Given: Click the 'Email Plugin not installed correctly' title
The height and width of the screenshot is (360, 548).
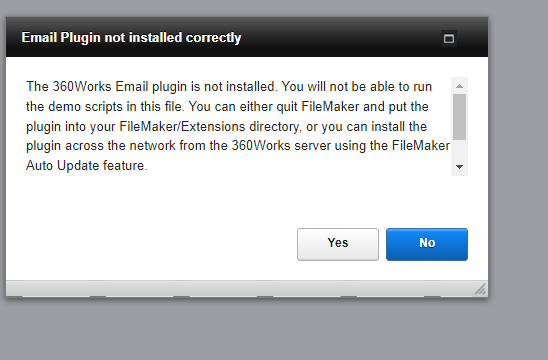Looking at the screenshot, I should tap(131, 37).
